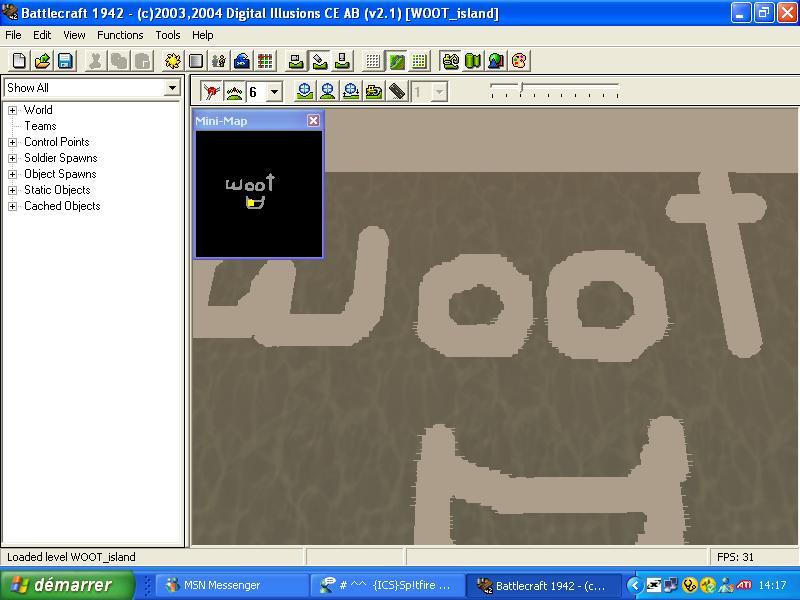This screenshot has width=800, height=600.
Task: Open the Tools menu
Action: (168, 35)
